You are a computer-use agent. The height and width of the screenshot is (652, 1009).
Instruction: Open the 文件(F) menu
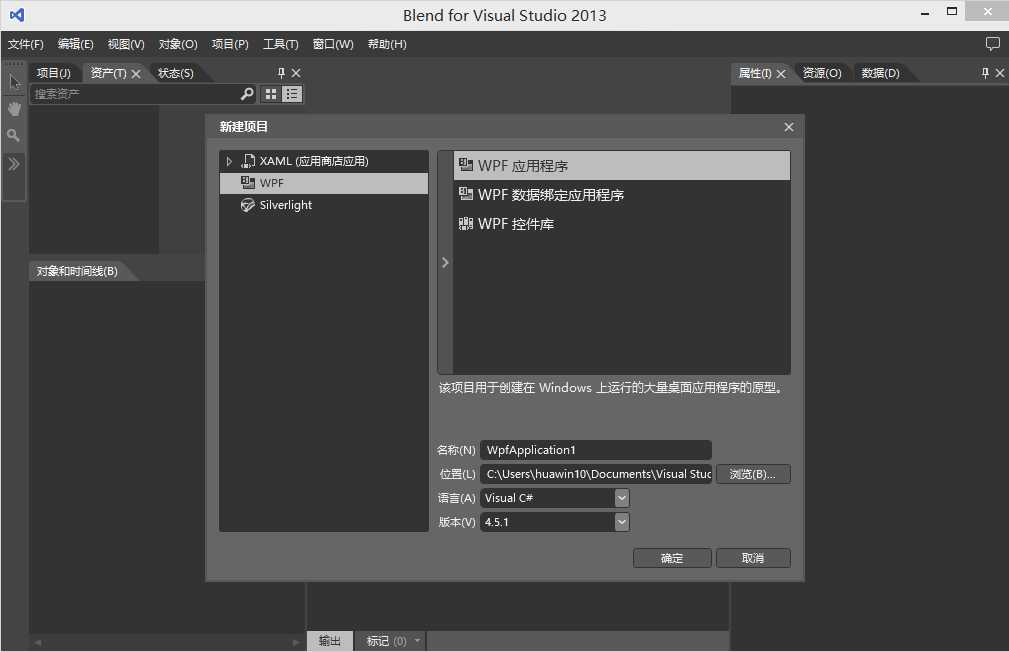(x=26, y=44)
